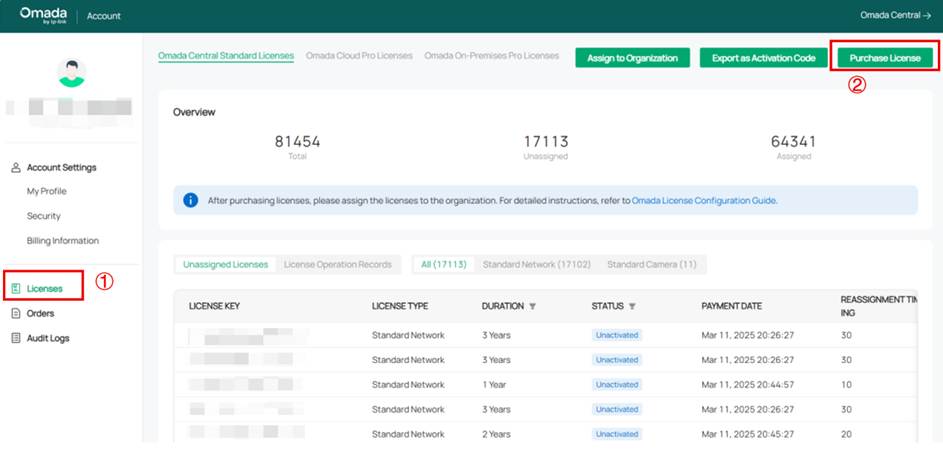Click the 1 Year duration cell
Image resolution: width=943 pixels, height=455 pixels.
[x=494, y=385]
